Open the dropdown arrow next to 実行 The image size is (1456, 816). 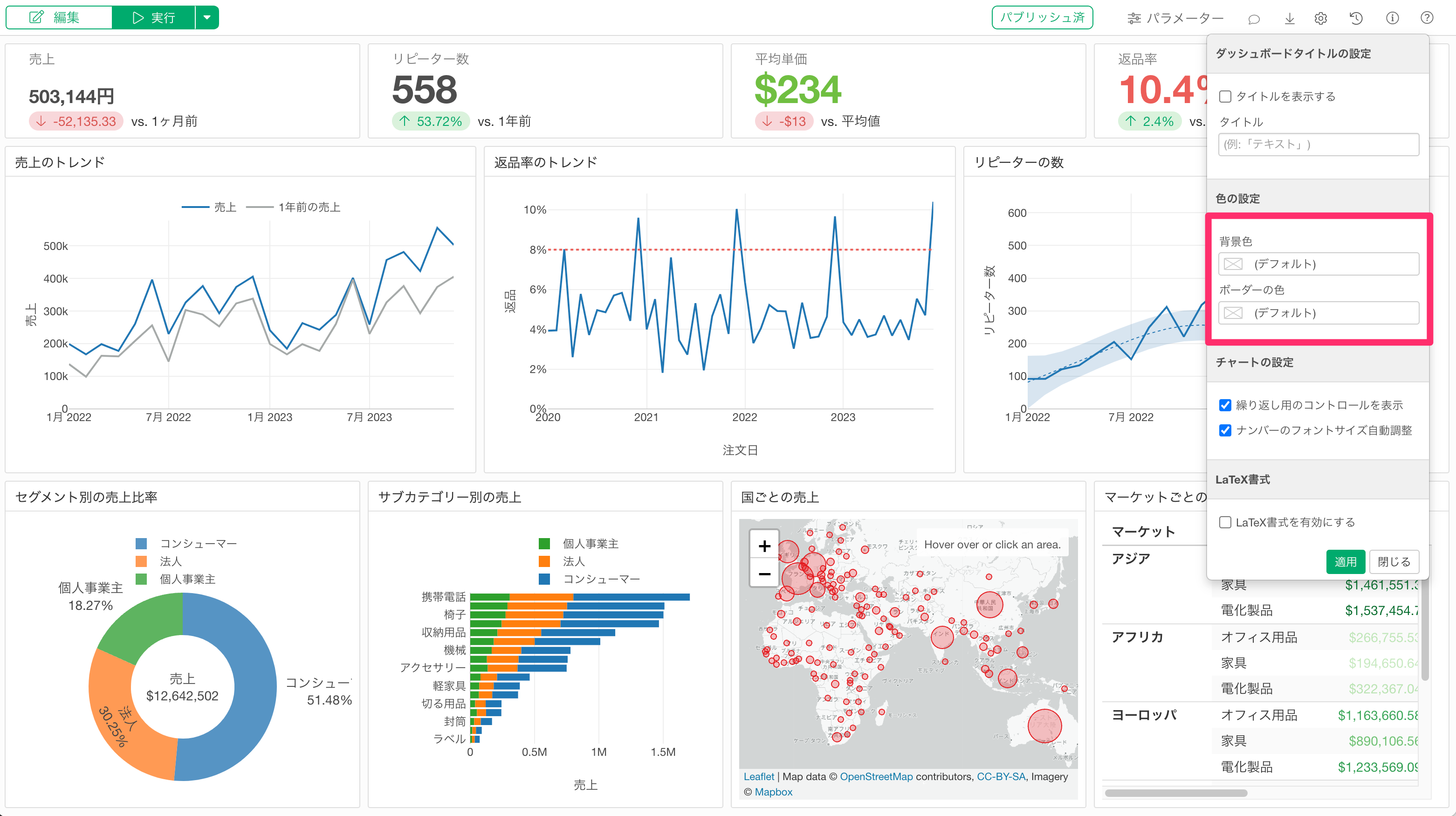207,18
